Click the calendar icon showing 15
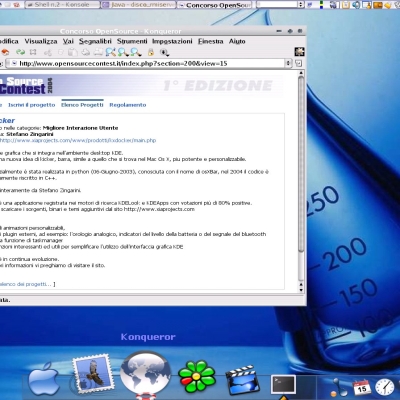 [362, 388]
